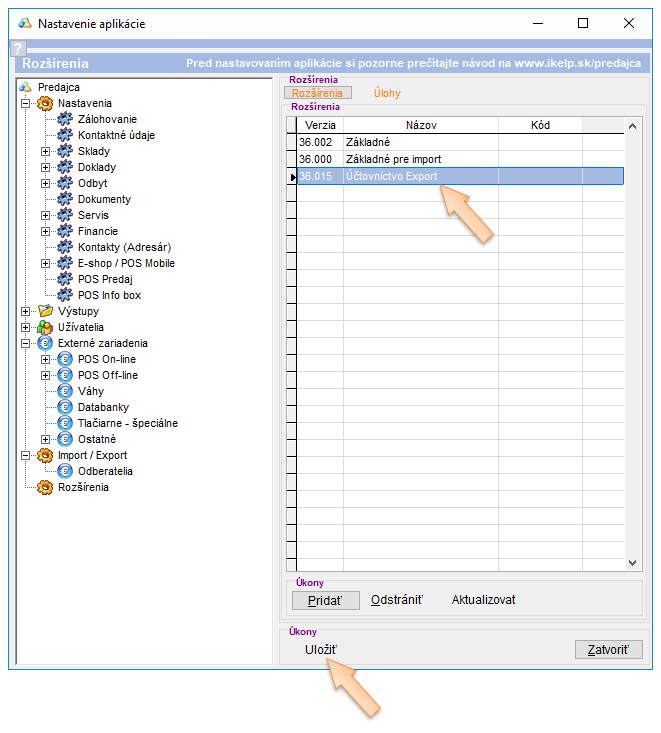The image size is (661, 733).
Task: Expand the Výstupy tree node
Action: click(x=26, y=311)
